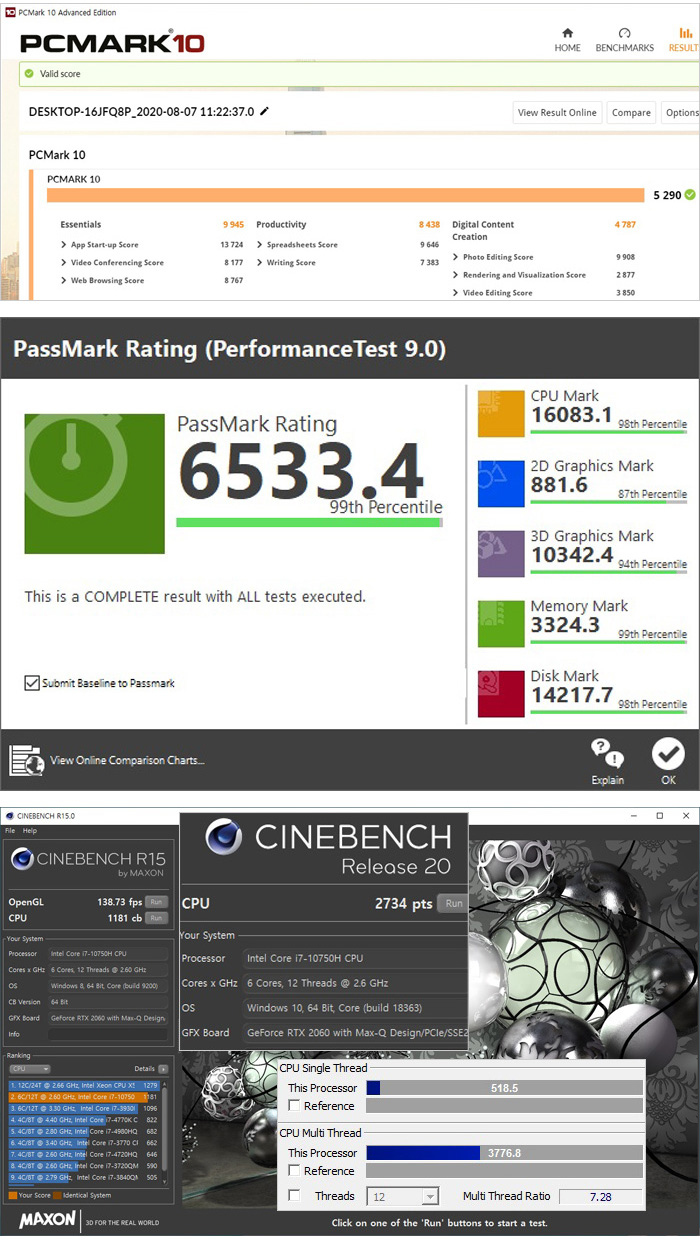This screenshot has width=700, height=1240.
Task: Click the Info field in Your System
Action: 108,1034
